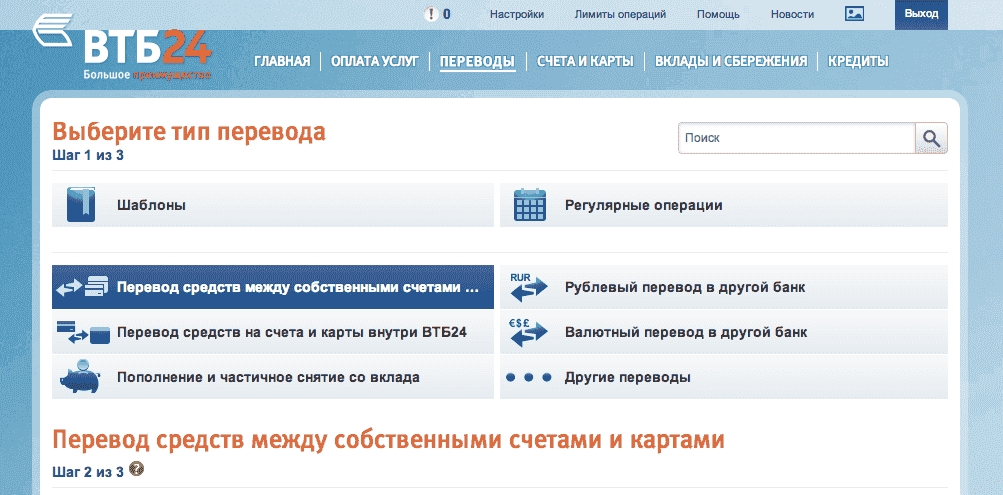Open Счета и карты section
Viewport: 1003px width, 495px height.
pos(585,61)
